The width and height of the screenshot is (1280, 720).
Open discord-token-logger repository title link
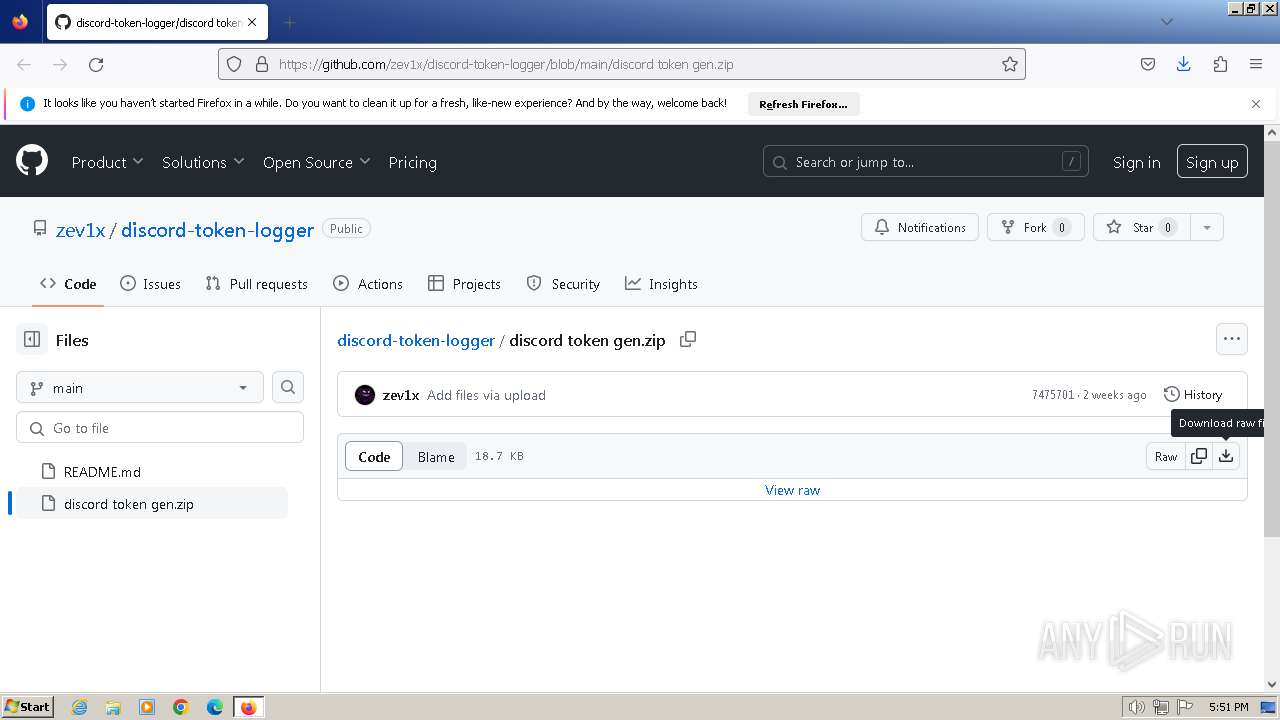coord(217,229)
